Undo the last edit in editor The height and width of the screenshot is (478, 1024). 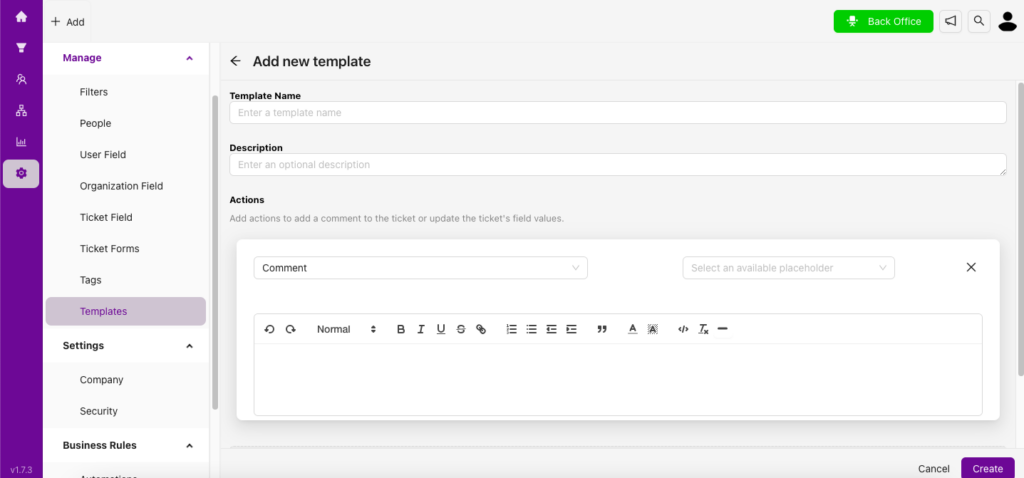pyautogui.click(x=269, y=329)
